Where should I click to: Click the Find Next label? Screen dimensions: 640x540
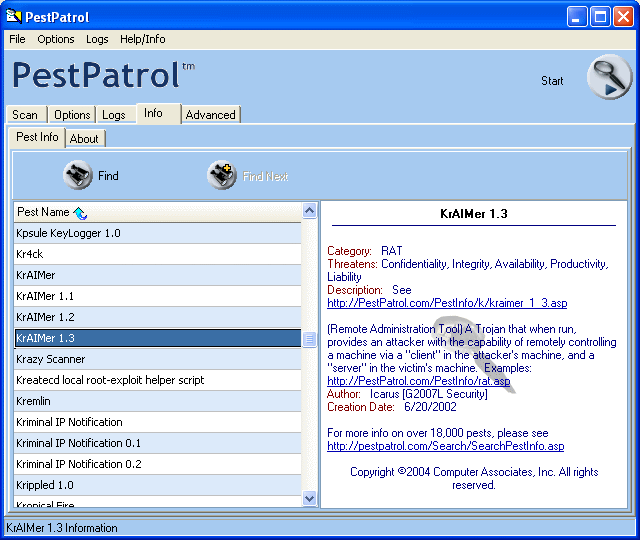point(265,176)
